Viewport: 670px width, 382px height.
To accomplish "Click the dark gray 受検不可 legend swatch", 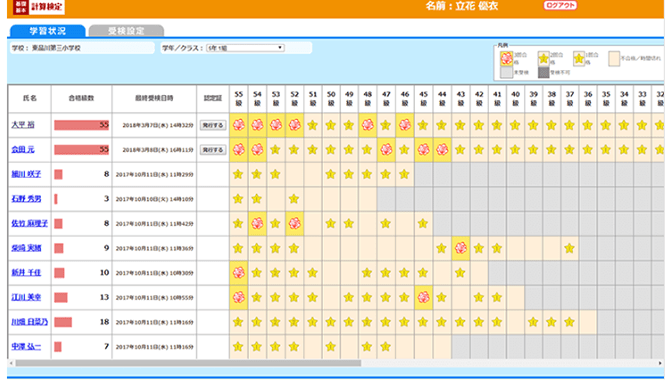I will pos(543,72).
